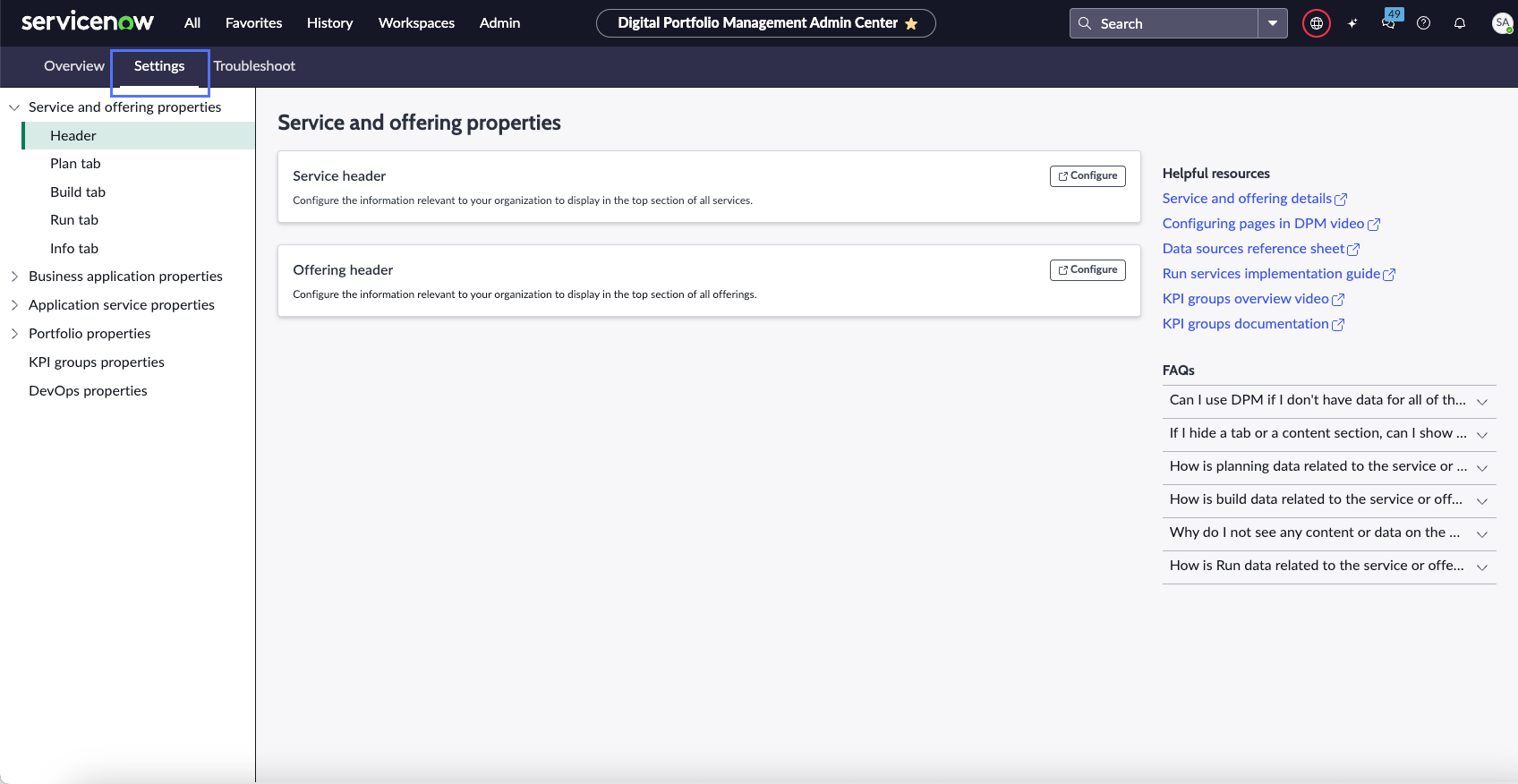Open the Favorites menu
This screenshot has height=784, width=1518.
253,23
